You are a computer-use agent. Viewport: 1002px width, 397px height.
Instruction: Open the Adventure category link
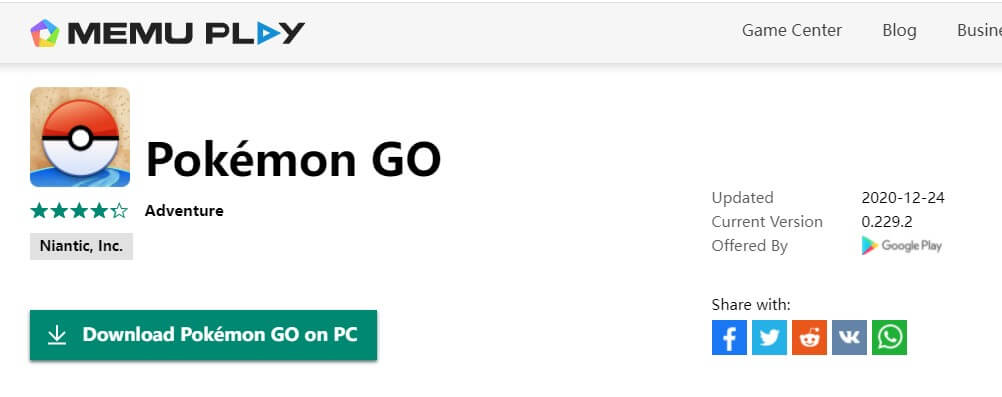pyautogui.click(x=184, y=211)
